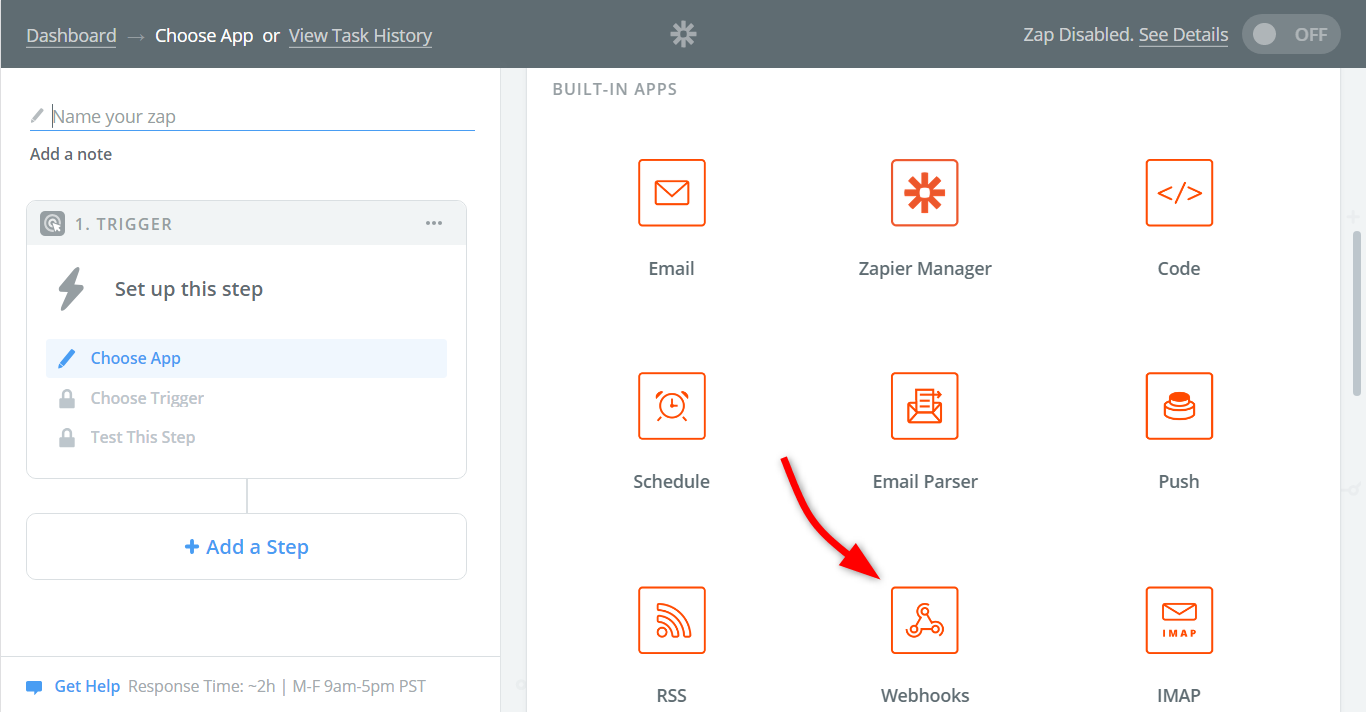
Task: Open the Get Help link
Action: [x=87, y=687]
